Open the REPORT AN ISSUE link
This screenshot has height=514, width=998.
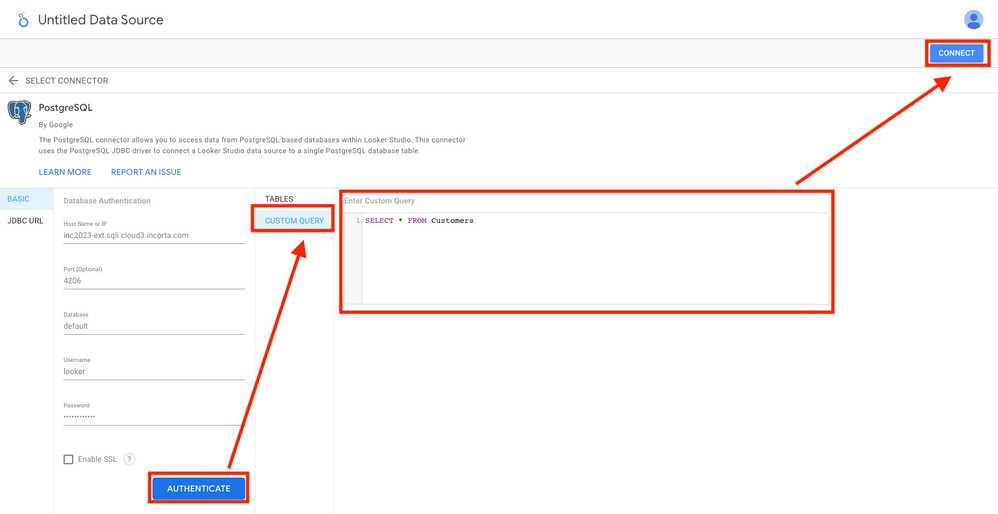(146, 172)
